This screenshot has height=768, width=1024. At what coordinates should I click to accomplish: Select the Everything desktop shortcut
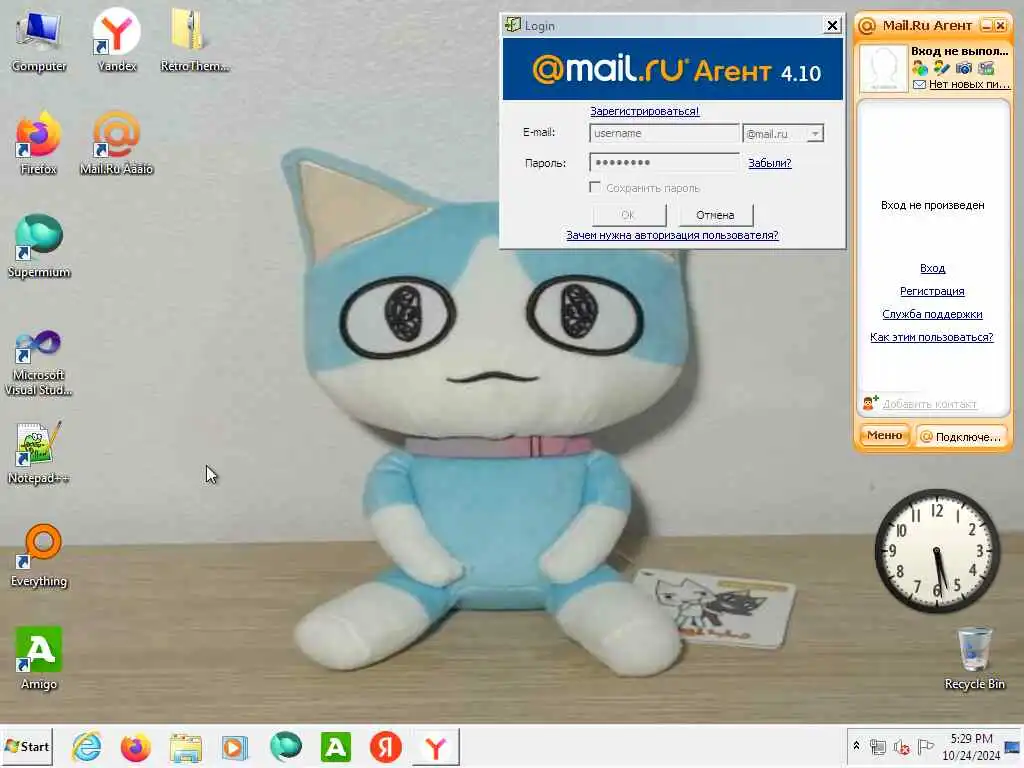point(39,556)
